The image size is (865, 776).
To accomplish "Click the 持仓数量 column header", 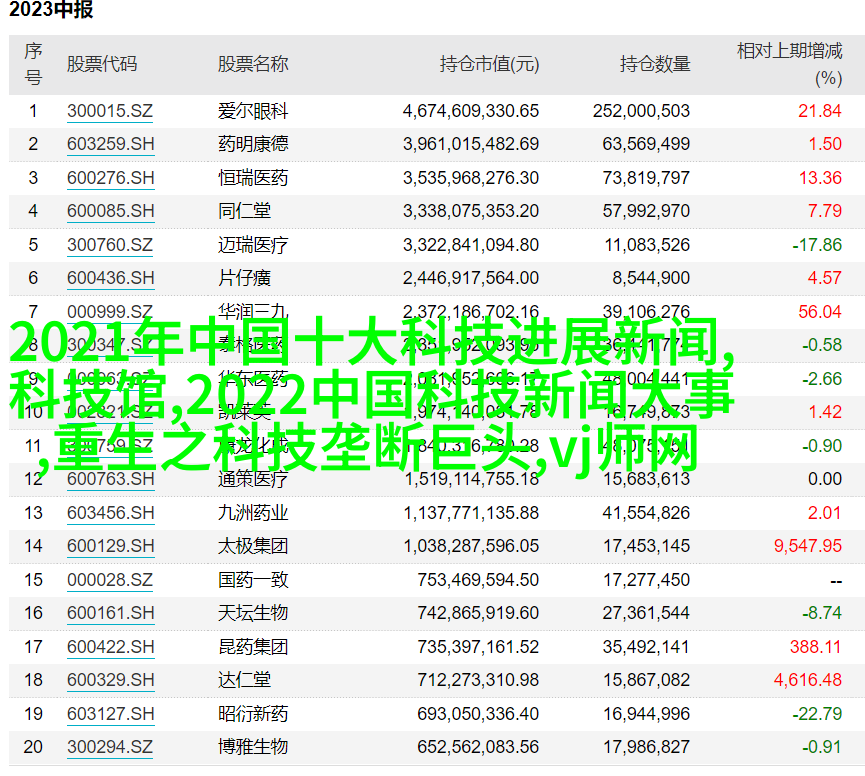I will (x=655, y=65).
